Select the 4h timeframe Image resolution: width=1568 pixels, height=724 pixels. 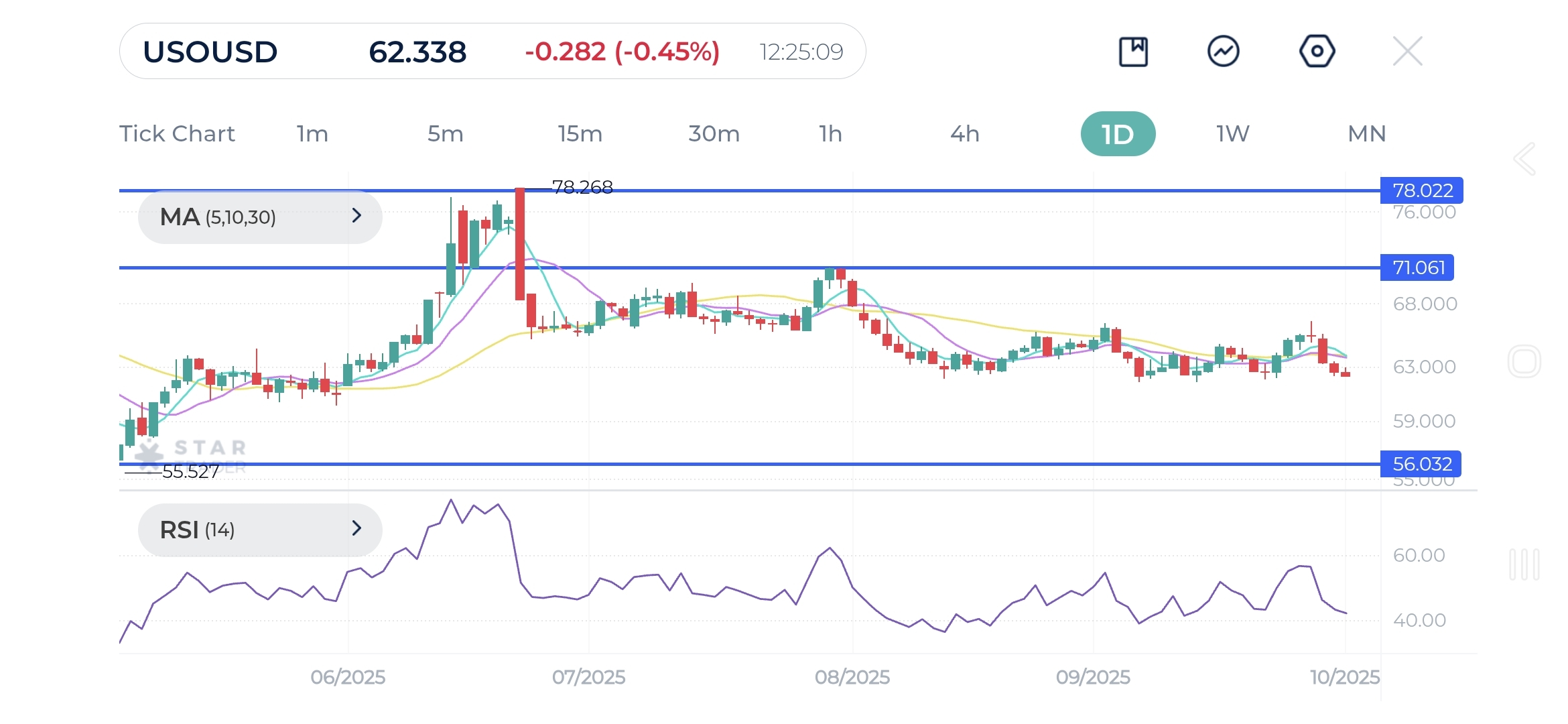click(x=964, y=134)
